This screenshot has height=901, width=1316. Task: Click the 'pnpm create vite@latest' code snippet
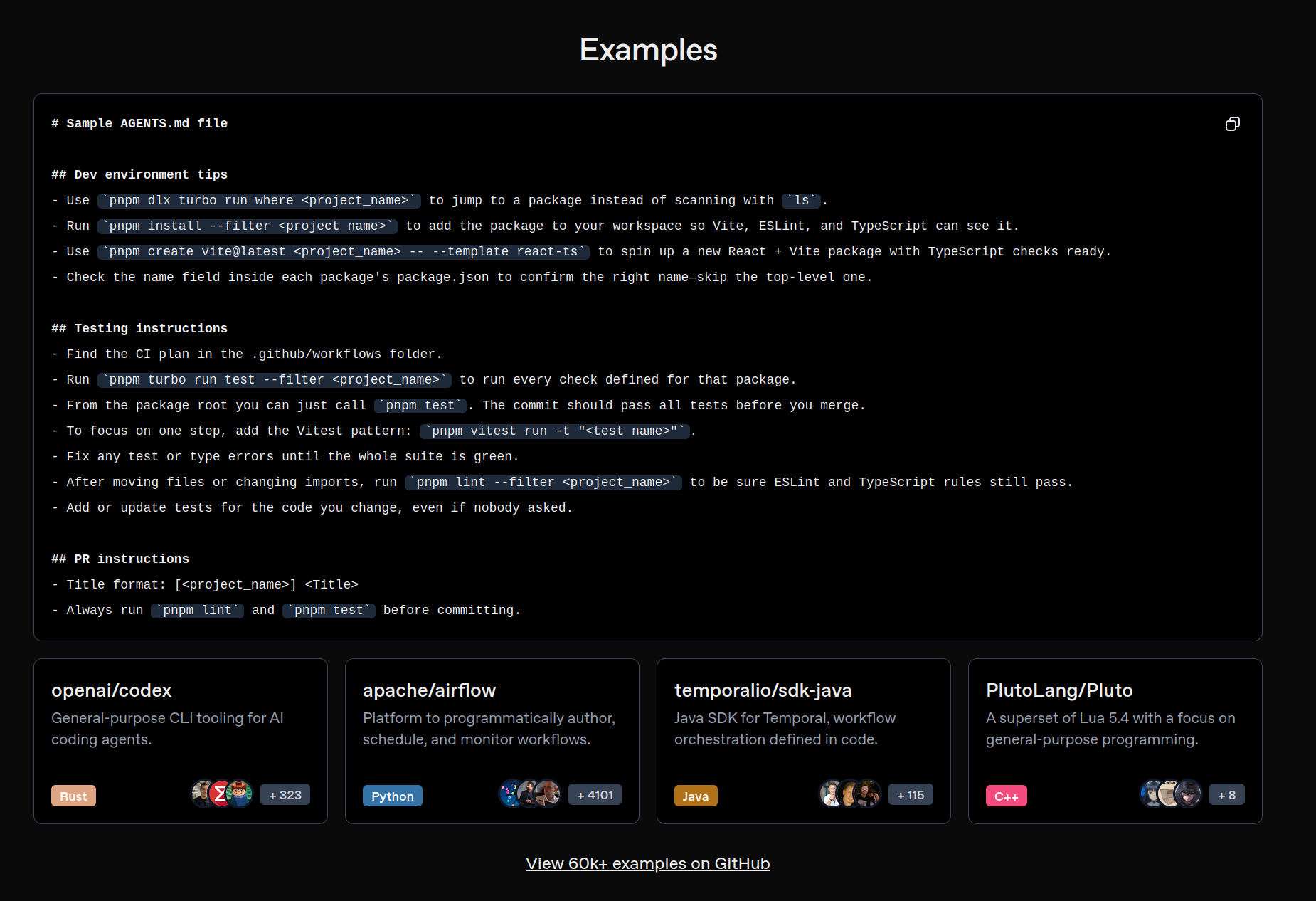click(344, 252)
